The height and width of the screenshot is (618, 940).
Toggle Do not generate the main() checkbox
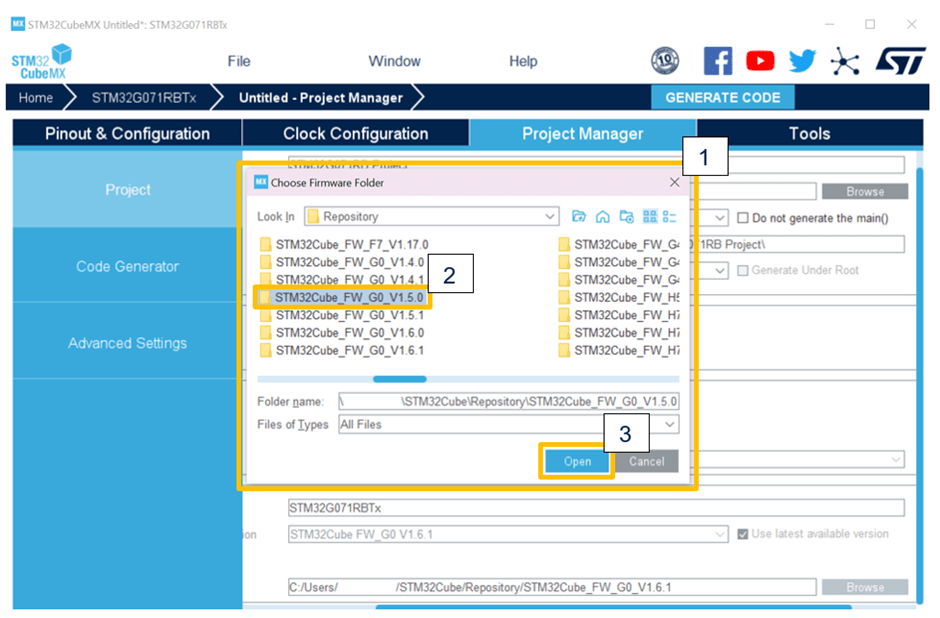[x=743, y=218]
